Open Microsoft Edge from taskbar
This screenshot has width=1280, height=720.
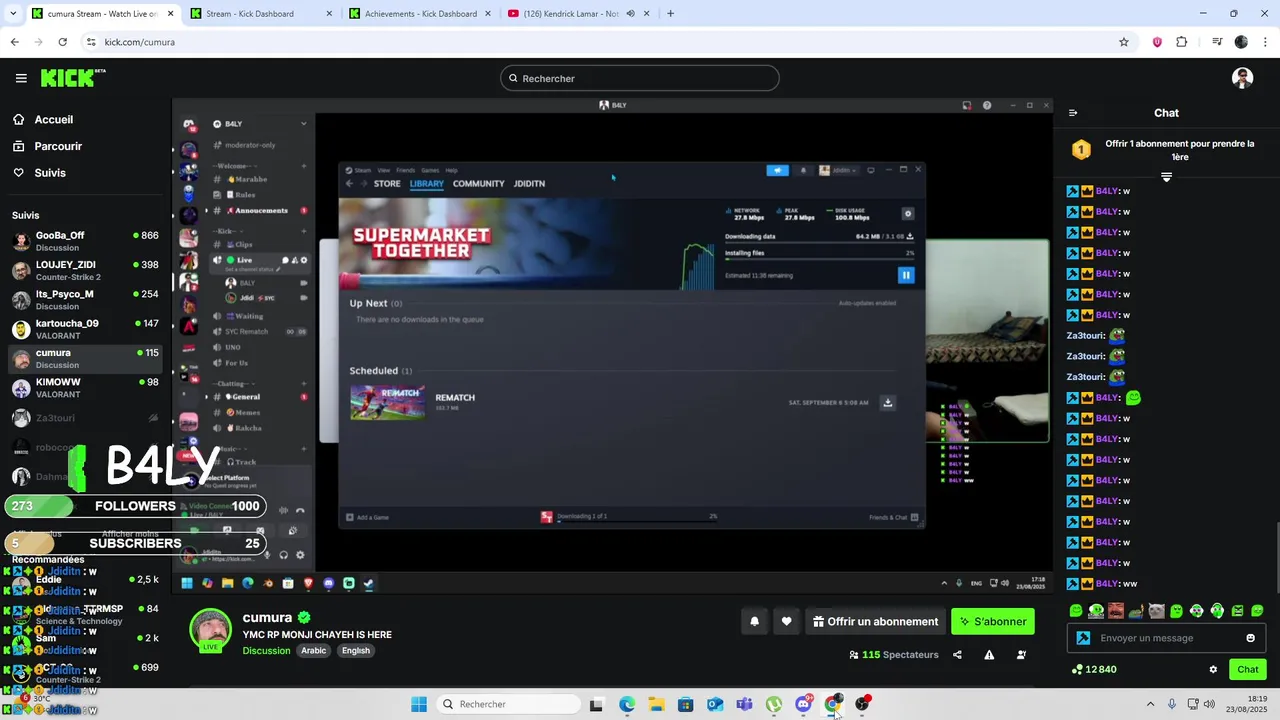click(x=627, y=704)
